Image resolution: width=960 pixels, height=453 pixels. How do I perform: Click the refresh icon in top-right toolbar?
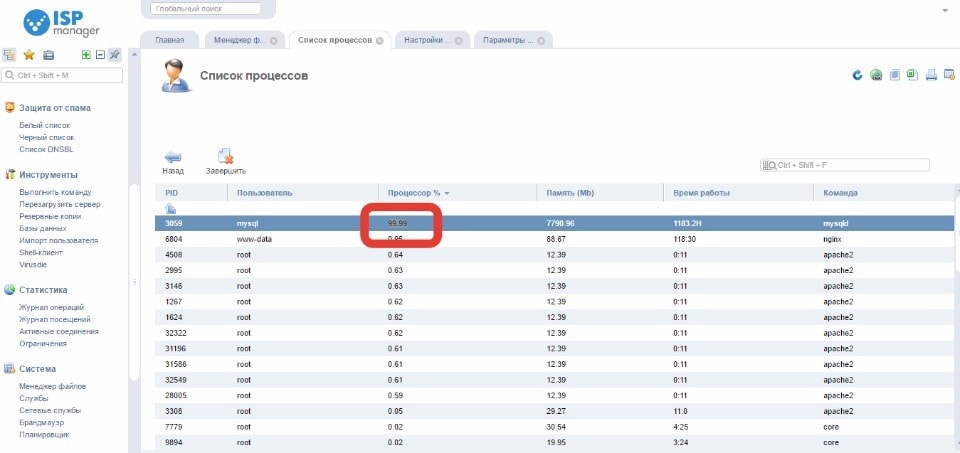857,75
